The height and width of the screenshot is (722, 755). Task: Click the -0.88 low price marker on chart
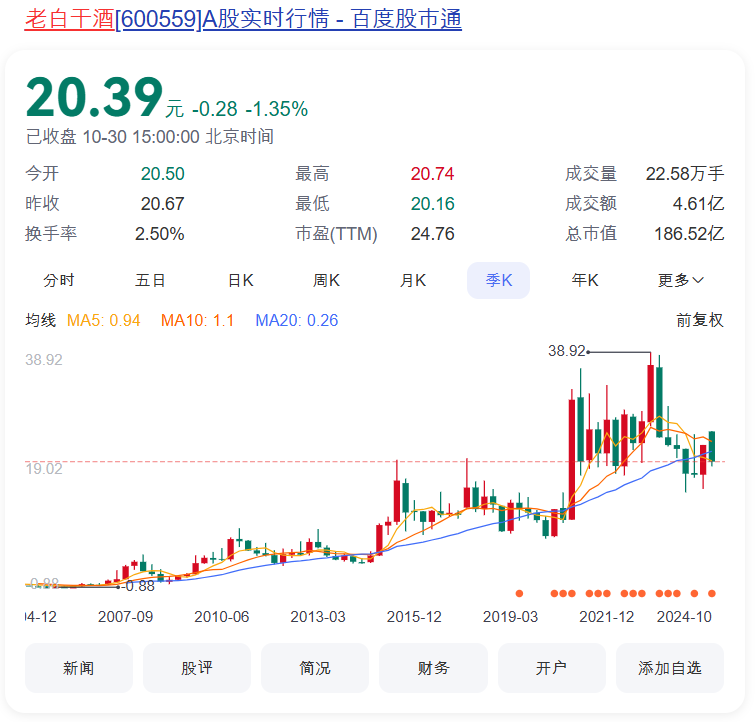click(x=138, y=586)
